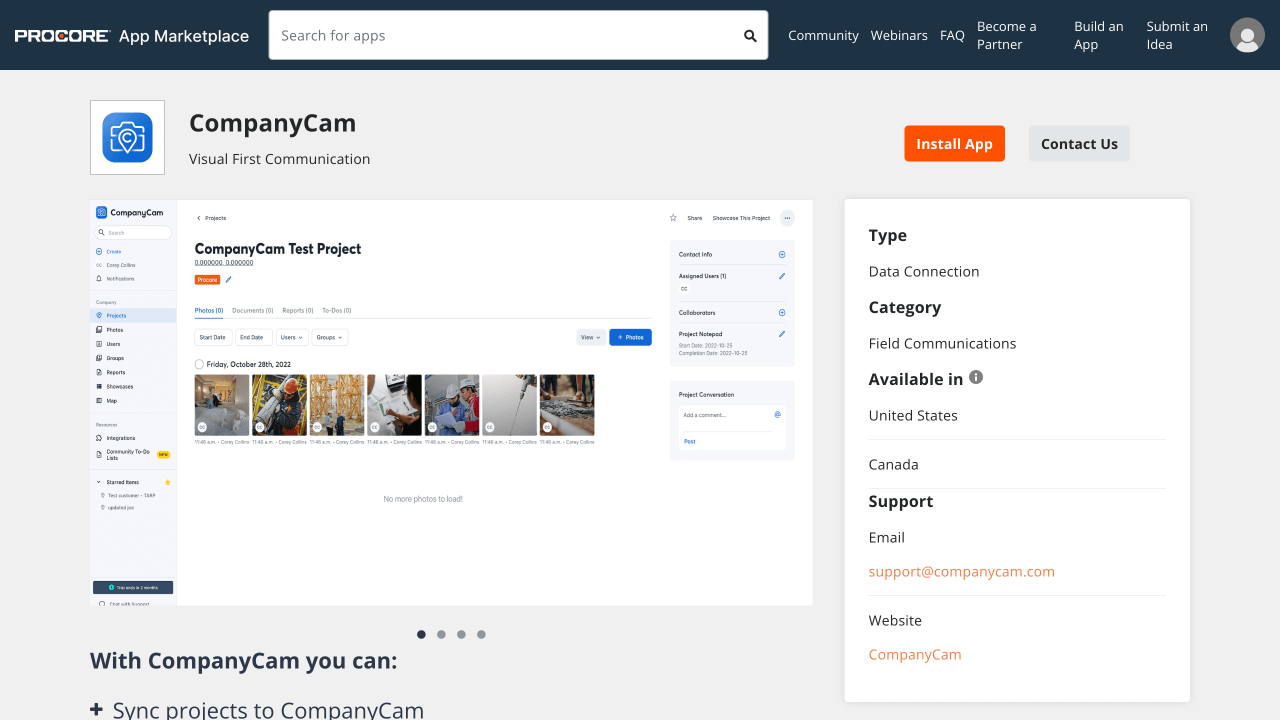Click the Data Connection type value
The image size is (1280, 720).
924,272
